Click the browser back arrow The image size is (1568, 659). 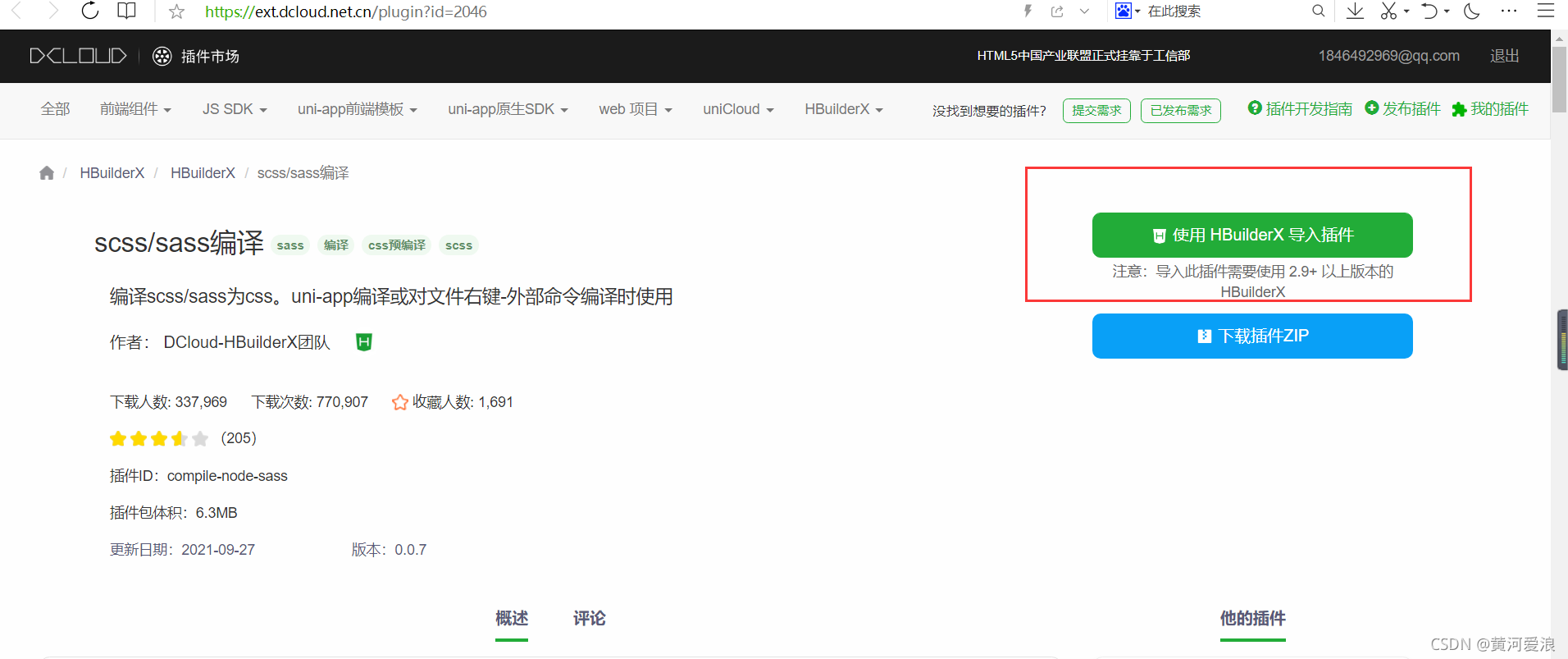click(x=16, y=11)
